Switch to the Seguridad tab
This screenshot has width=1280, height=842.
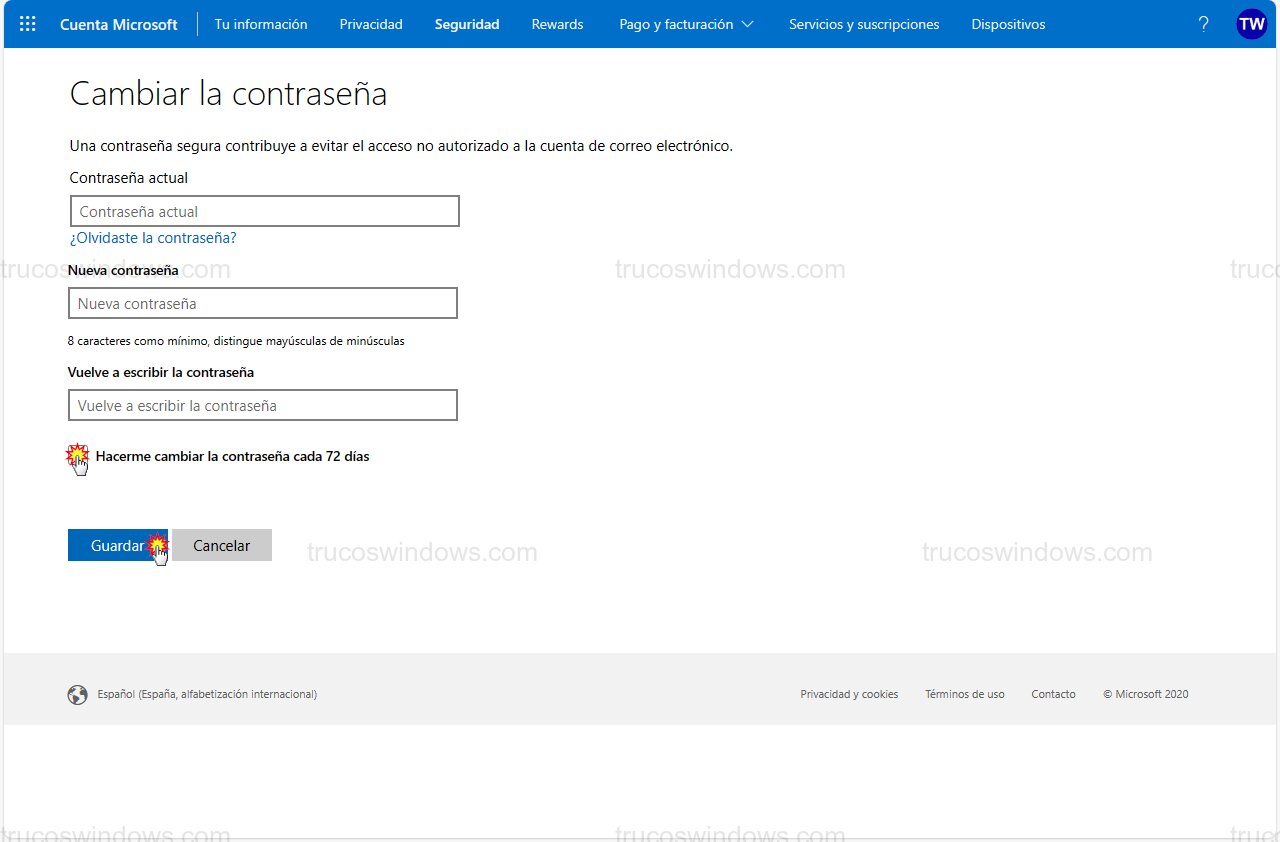(x=466, y=24)
